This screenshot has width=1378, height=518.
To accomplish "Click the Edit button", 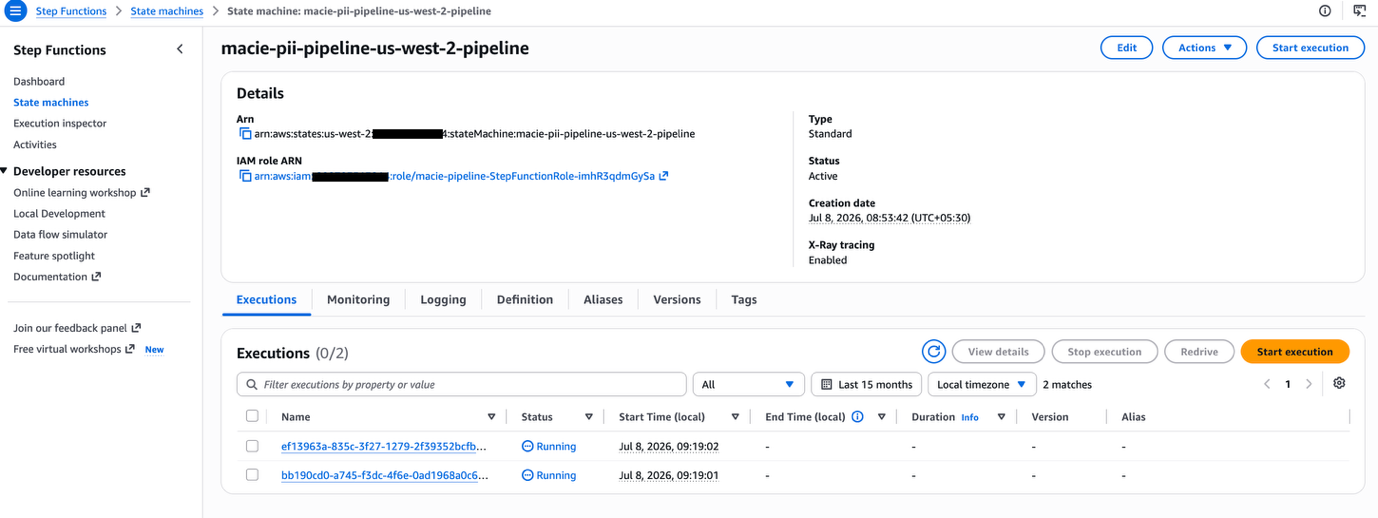I will point(1126,48).
